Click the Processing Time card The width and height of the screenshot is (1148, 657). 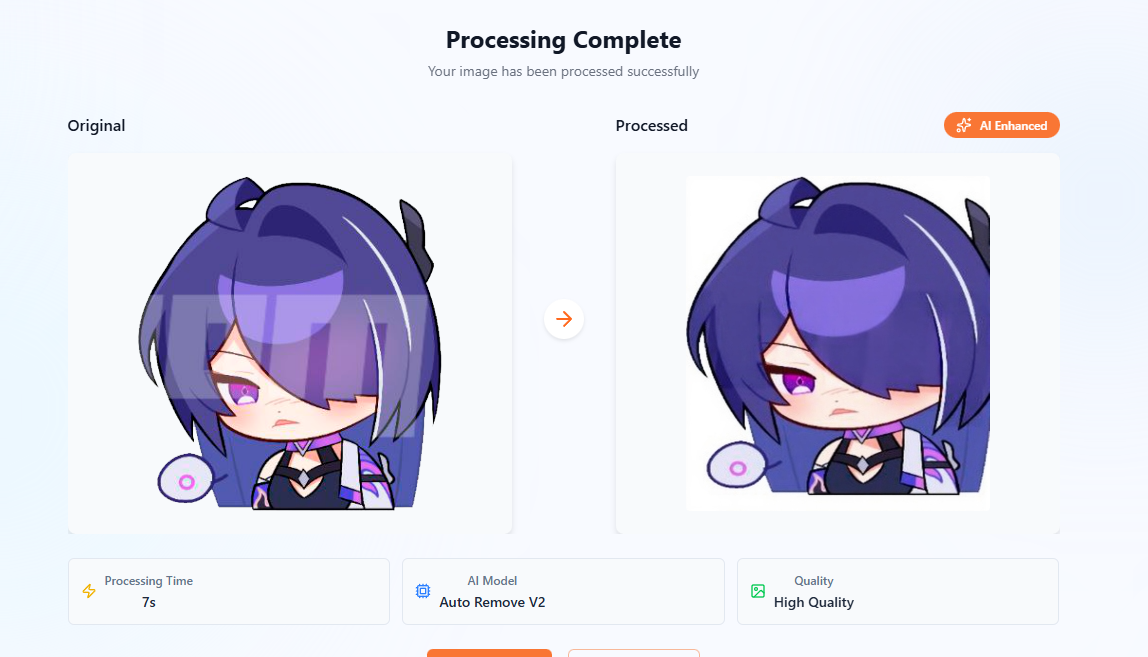click(x=228, y=592)
